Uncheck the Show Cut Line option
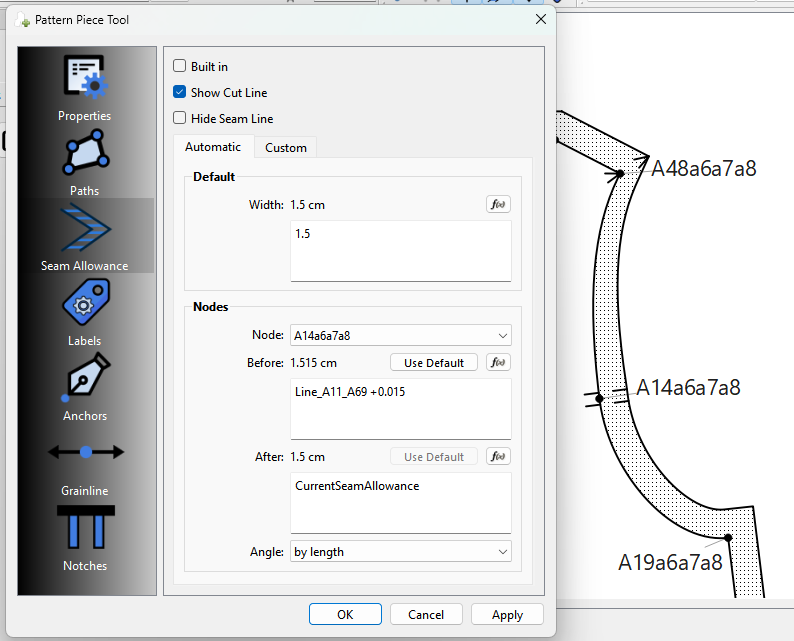The height and width of the screenshot is (641, 794). coord(180,93)
